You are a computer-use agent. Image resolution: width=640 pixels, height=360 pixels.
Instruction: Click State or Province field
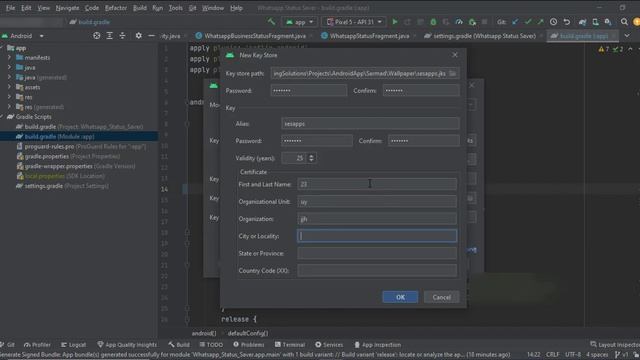coord(377,253)
